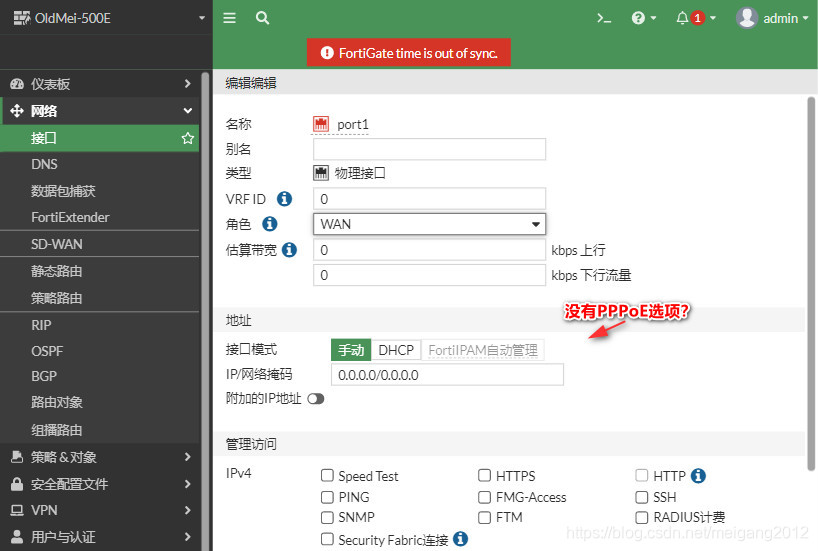Select the FortiIPAM自动管理 mode button
Screen dimensions: 818x551
click(483, 350)
